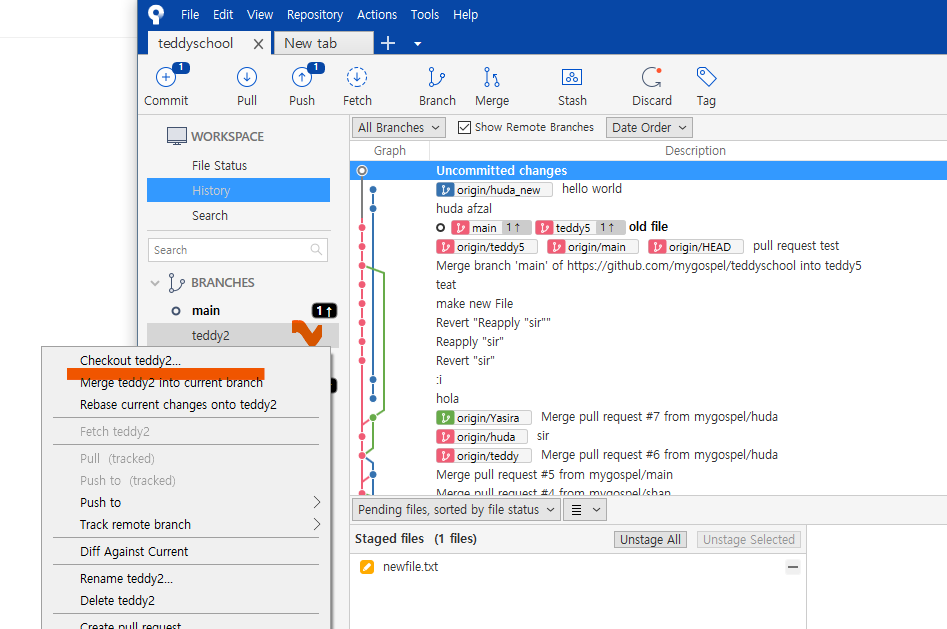This screenshot has width=947, height=629.
Task: Open tab list dropdown arrow
Action: pos(417,44)
